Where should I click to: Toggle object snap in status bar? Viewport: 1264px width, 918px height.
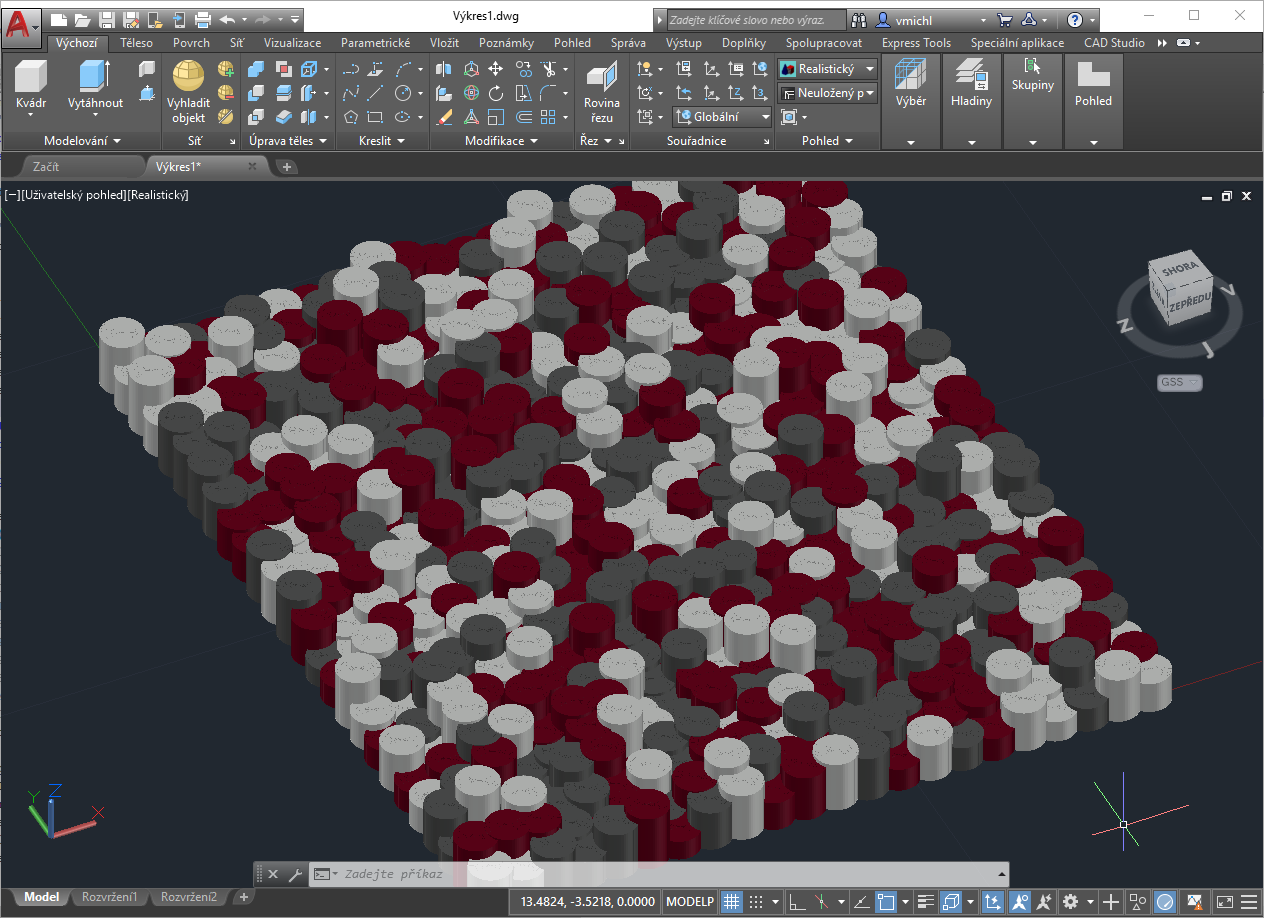[x=886, y=901]
